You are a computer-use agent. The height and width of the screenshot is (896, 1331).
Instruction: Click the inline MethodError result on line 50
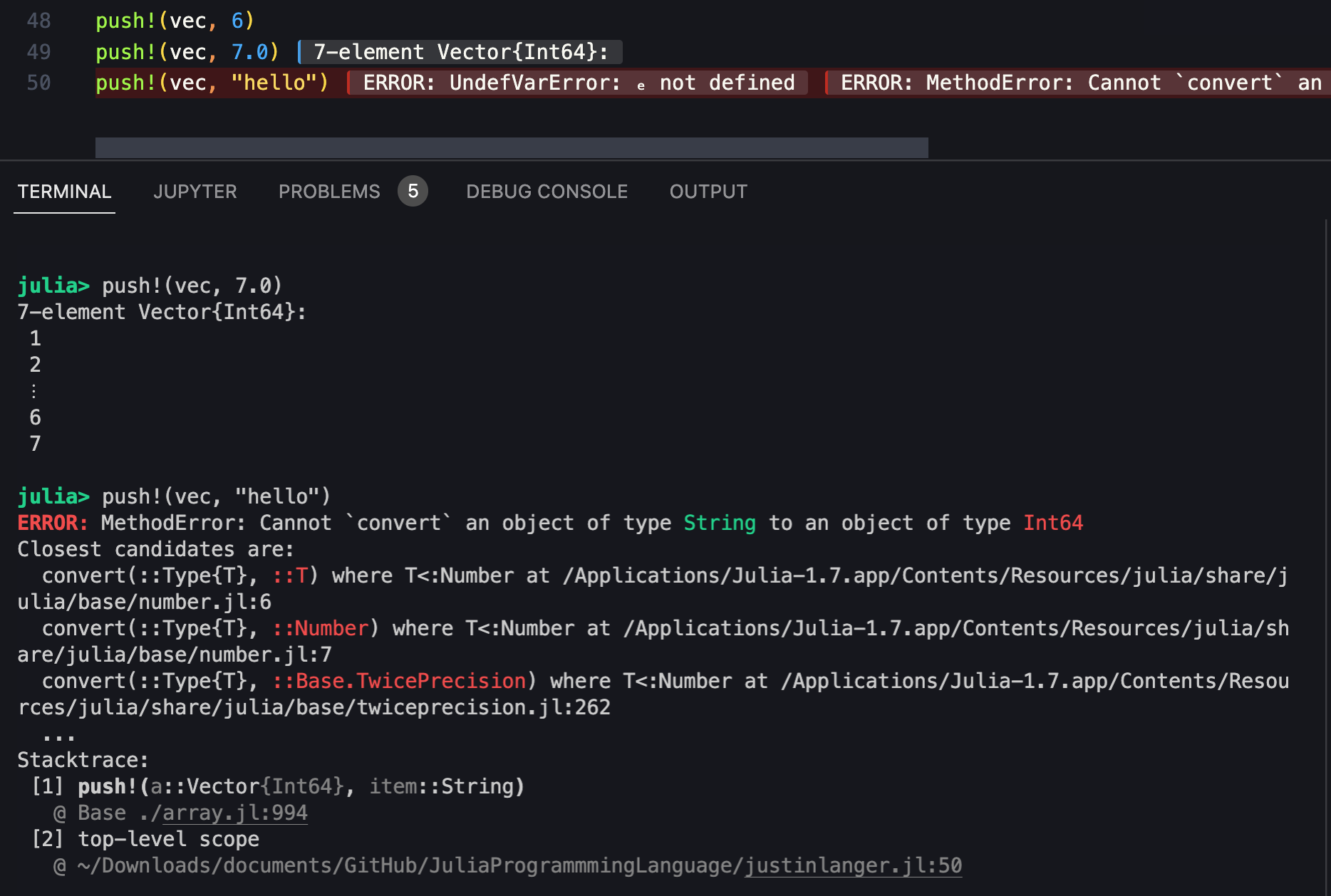click(x=1077, y=83)
